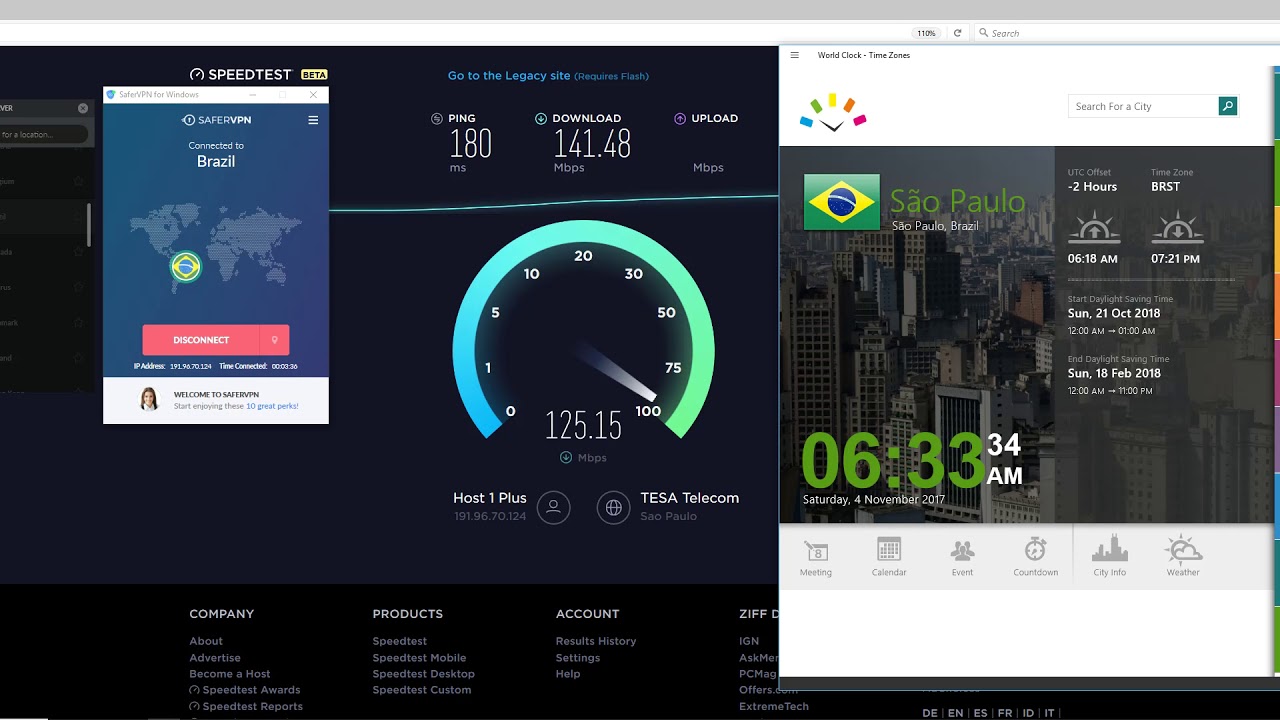This screenshot has height=720, width=1280.
Task: Click the live speed reading '125.15'
Action: point(584,426)
